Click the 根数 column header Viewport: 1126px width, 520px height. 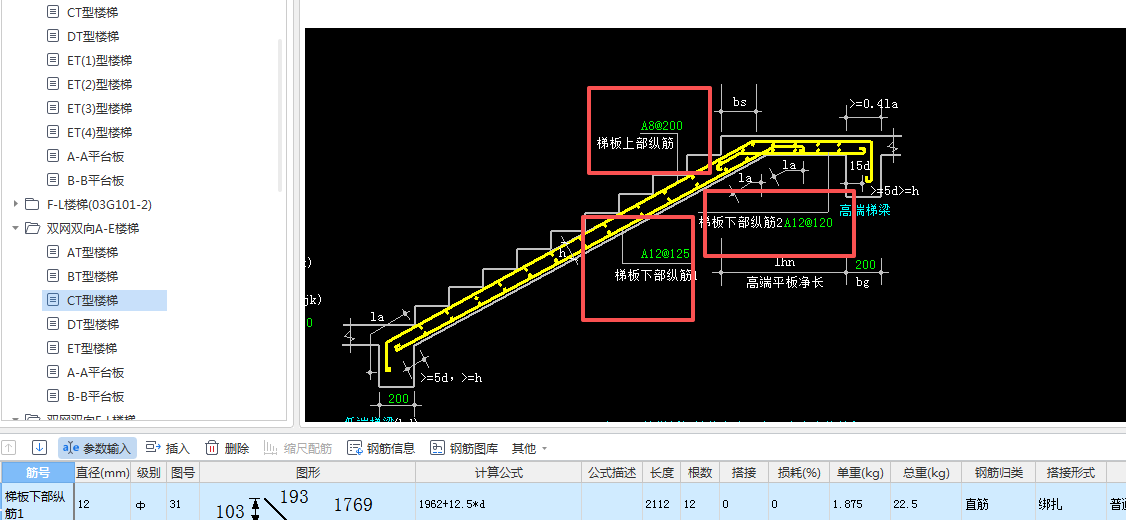(x=699, y=472)
